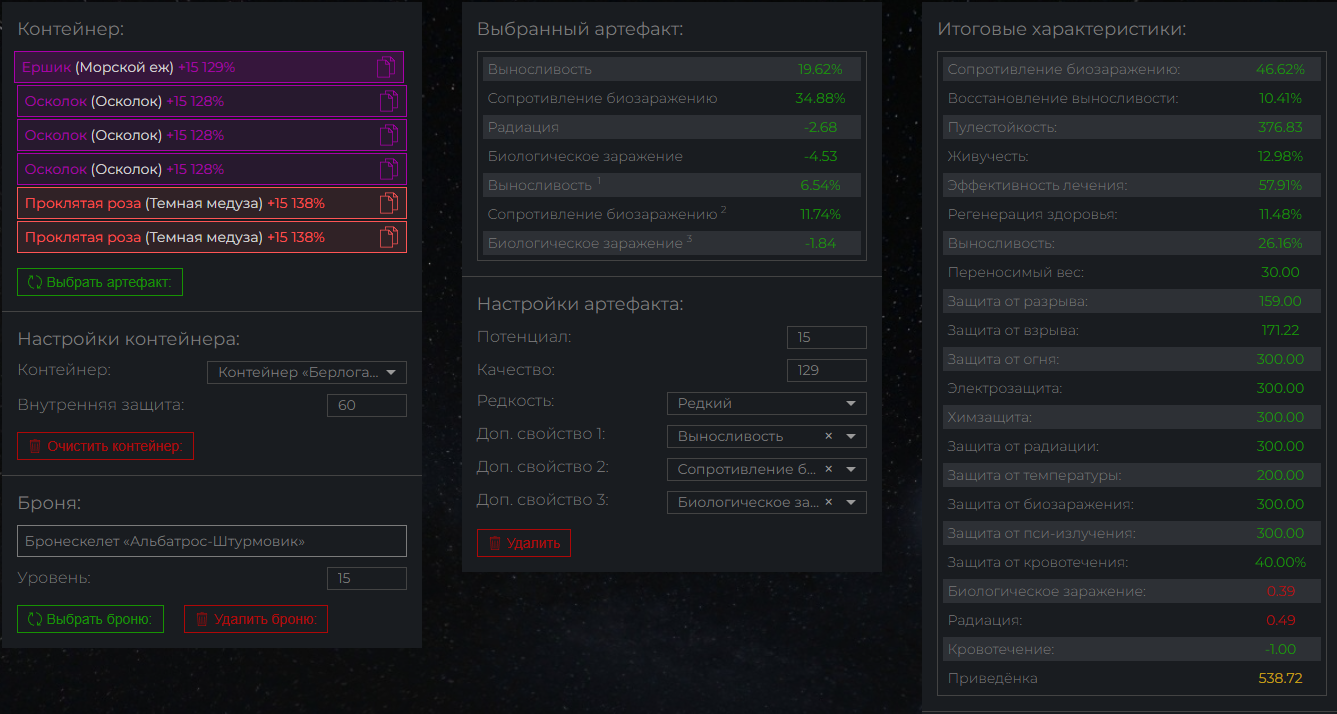Focus the Внутренняя защита field
The width and height of the screenshot is (1337, 714).
tap(367, 405)
